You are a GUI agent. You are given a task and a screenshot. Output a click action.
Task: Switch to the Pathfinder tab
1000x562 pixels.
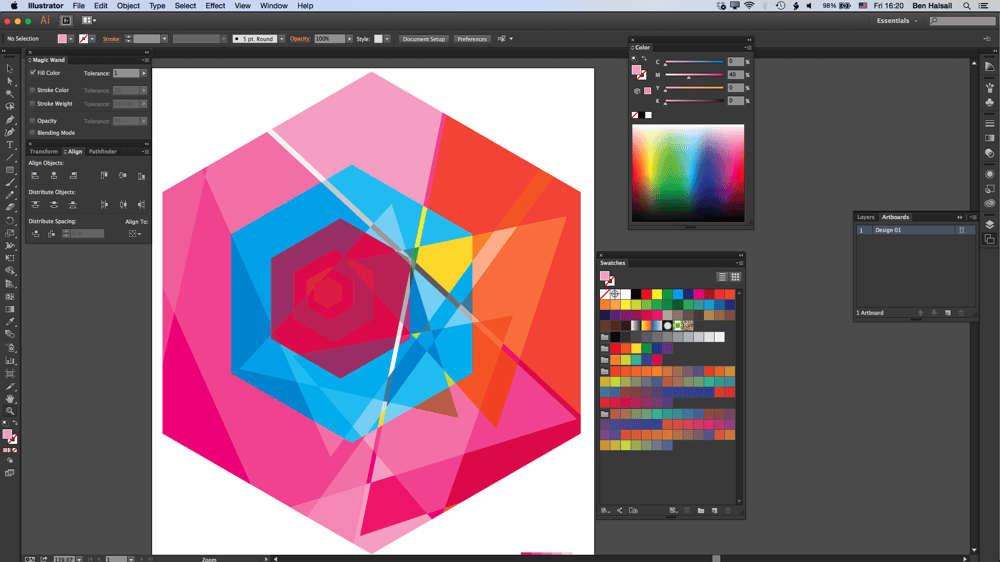coord(103,152)
